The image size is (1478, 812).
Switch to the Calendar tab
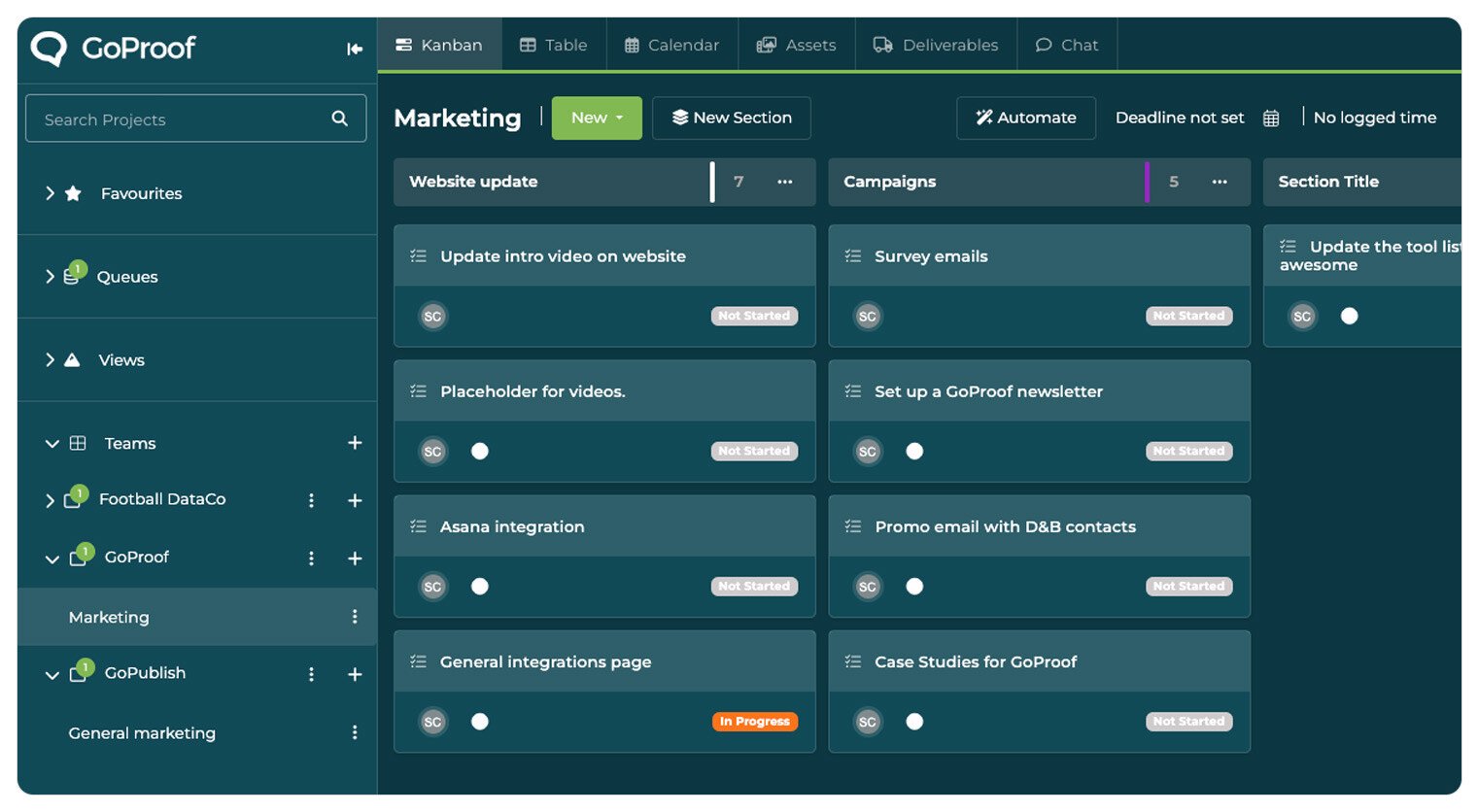[671, 44]
